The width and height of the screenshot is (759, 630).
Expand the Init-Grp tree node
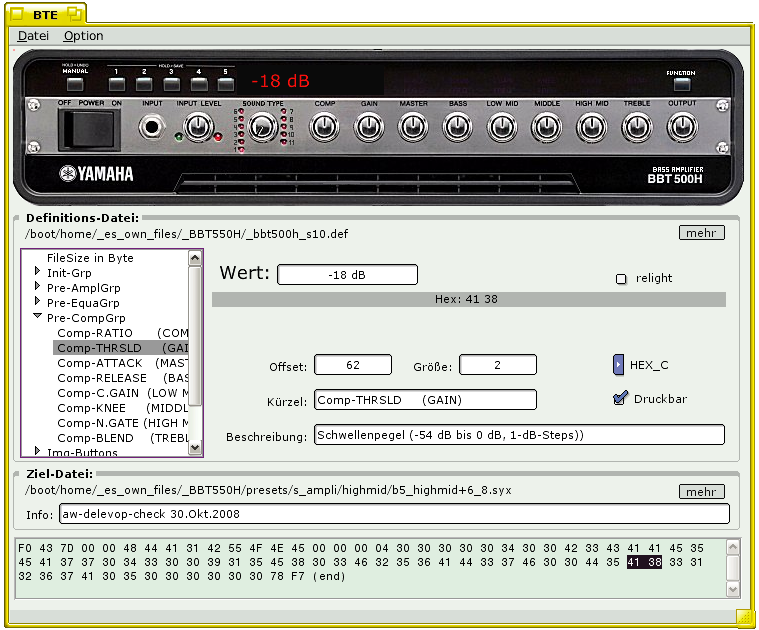pyautogui.click(x=37, y=271)
